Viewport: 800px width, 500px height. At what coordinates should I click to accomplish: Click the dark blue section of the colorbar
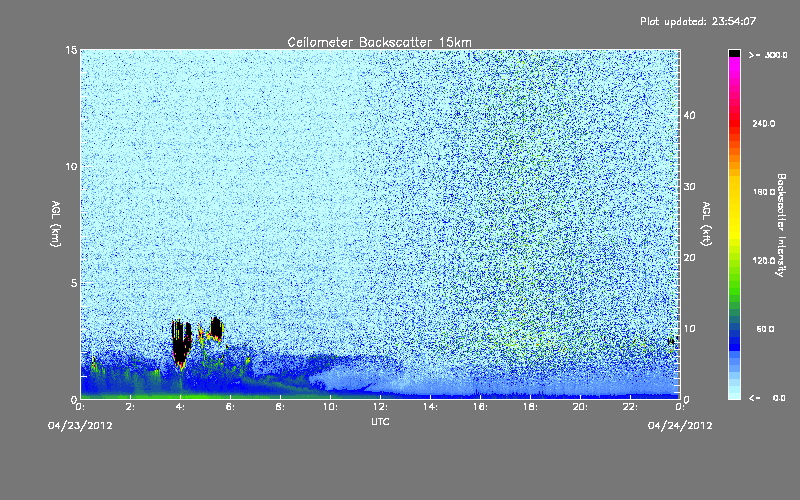click(x=734, y=339)
